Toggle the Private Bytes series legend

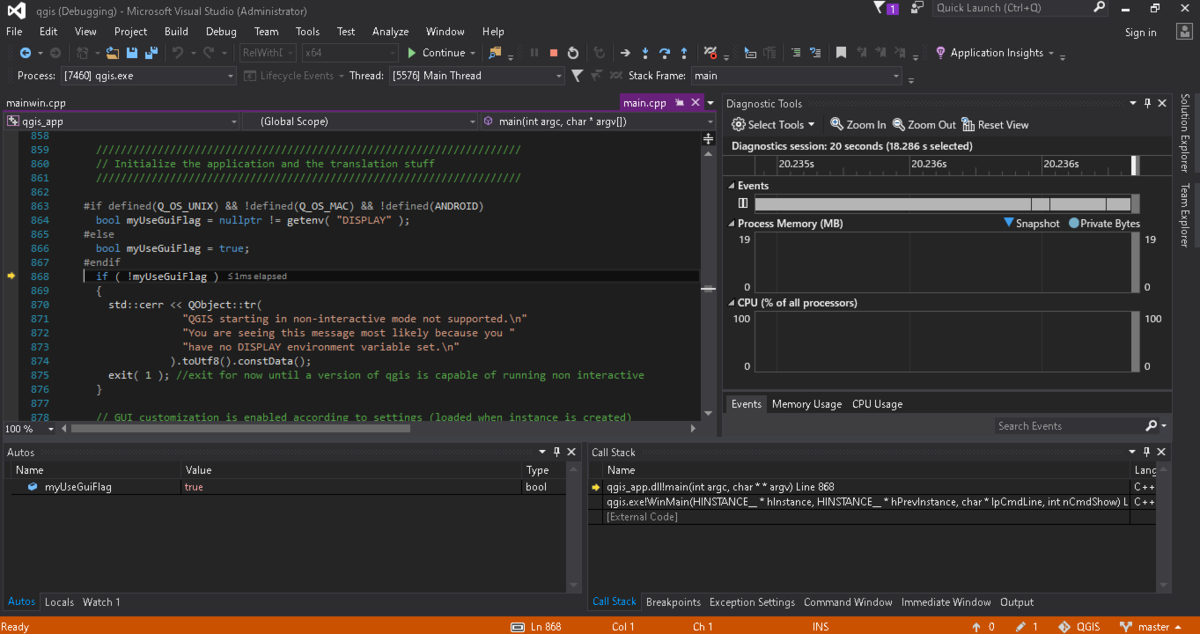[x=1104, y=224]
